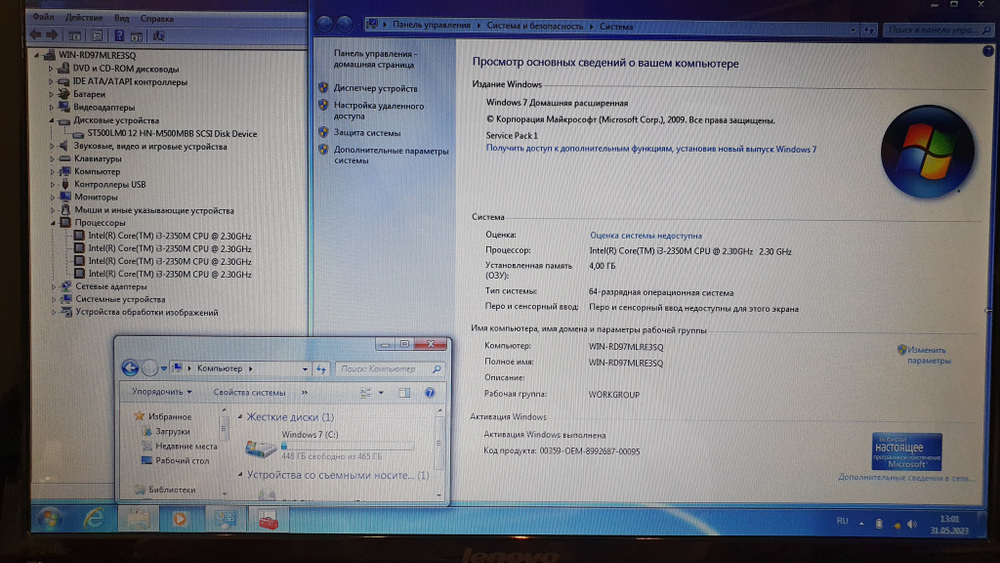Open the Справка menu in Device Manager
The width and height of the screenshot is (1000, 563).
pyautogui.click(x=157, y=18)
